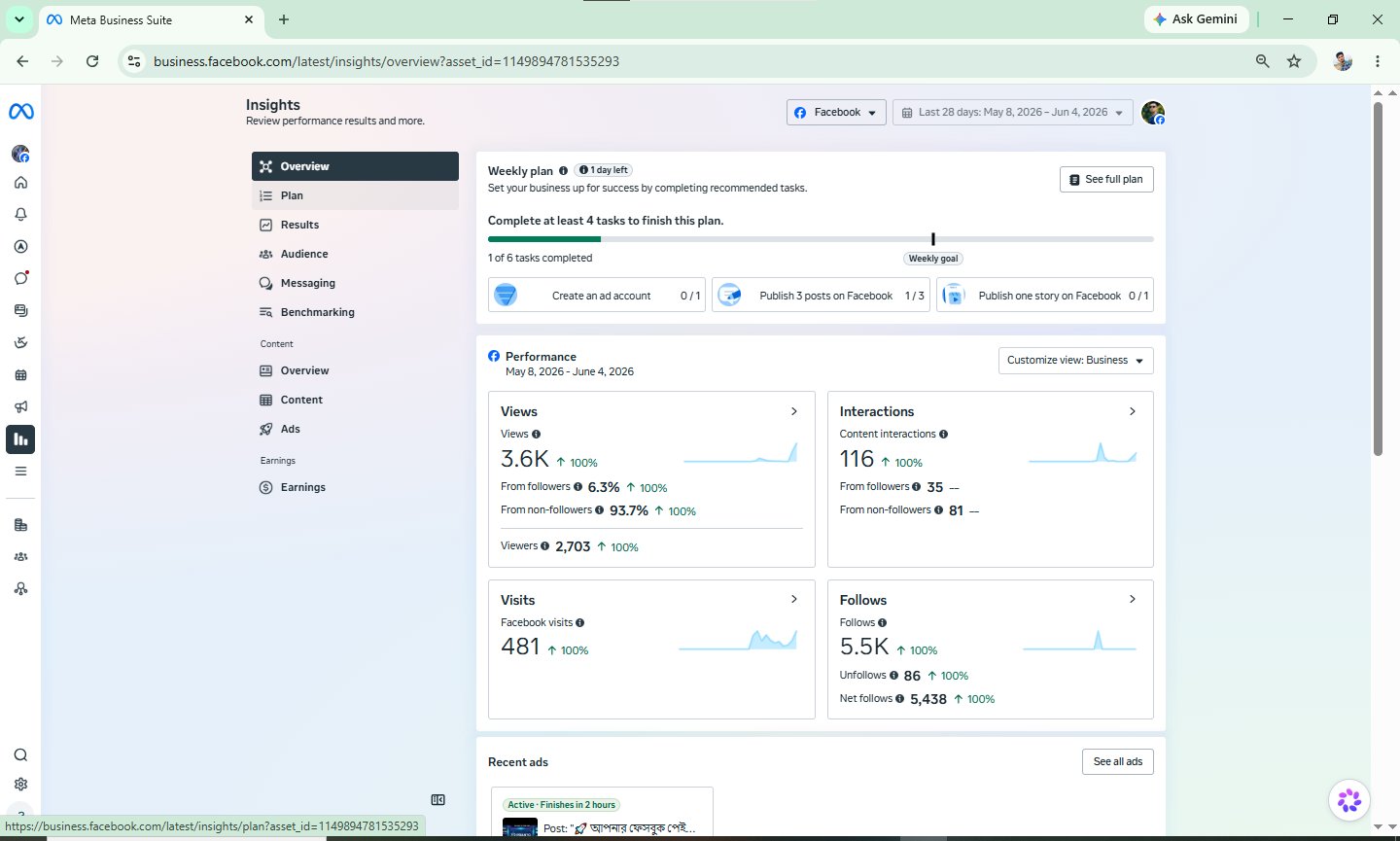1400x841 pixels.
Task: Select Publish one story on Facebook task
Action: (x=1045, y=296)
